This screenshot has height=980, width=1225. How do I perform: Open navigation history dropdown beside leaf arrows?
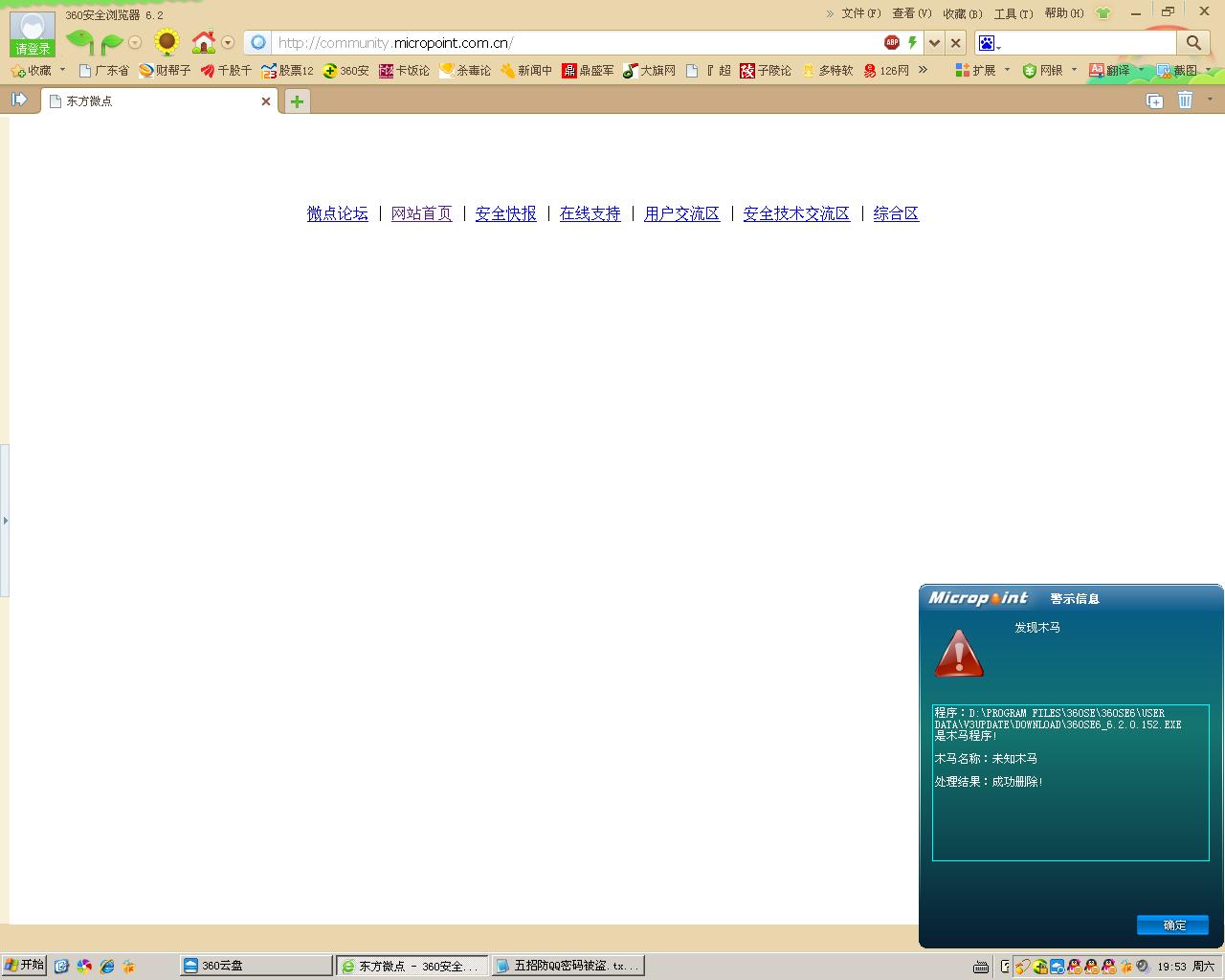tap(135, 42)
